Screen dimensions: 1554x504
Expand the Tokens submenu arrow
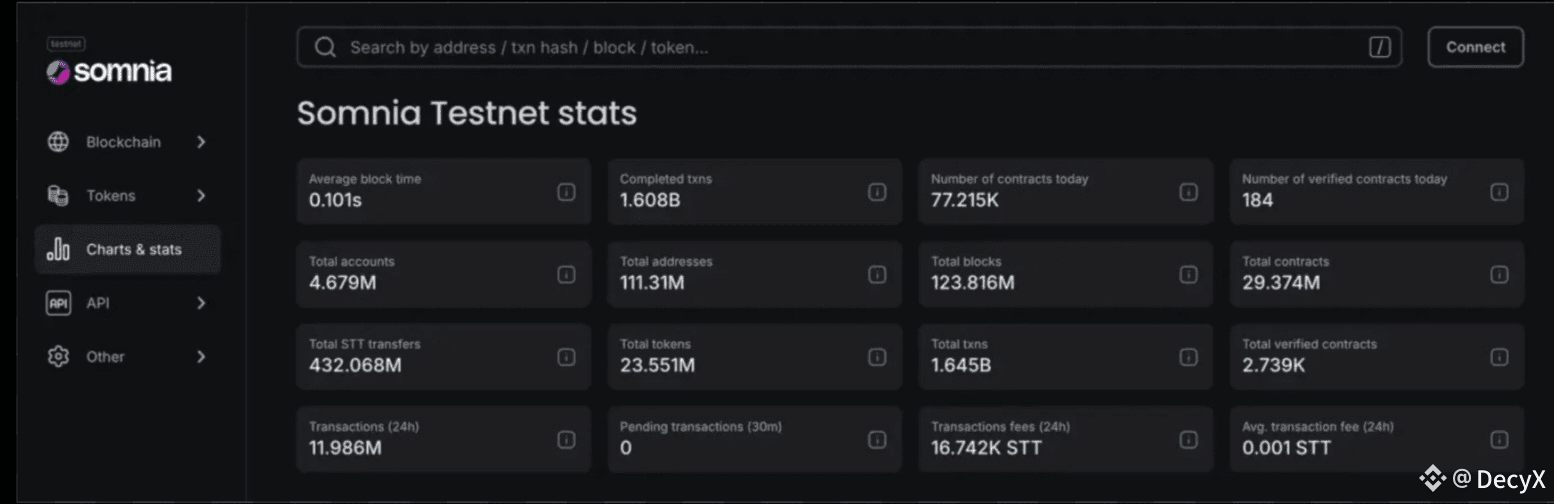point(201,196)
